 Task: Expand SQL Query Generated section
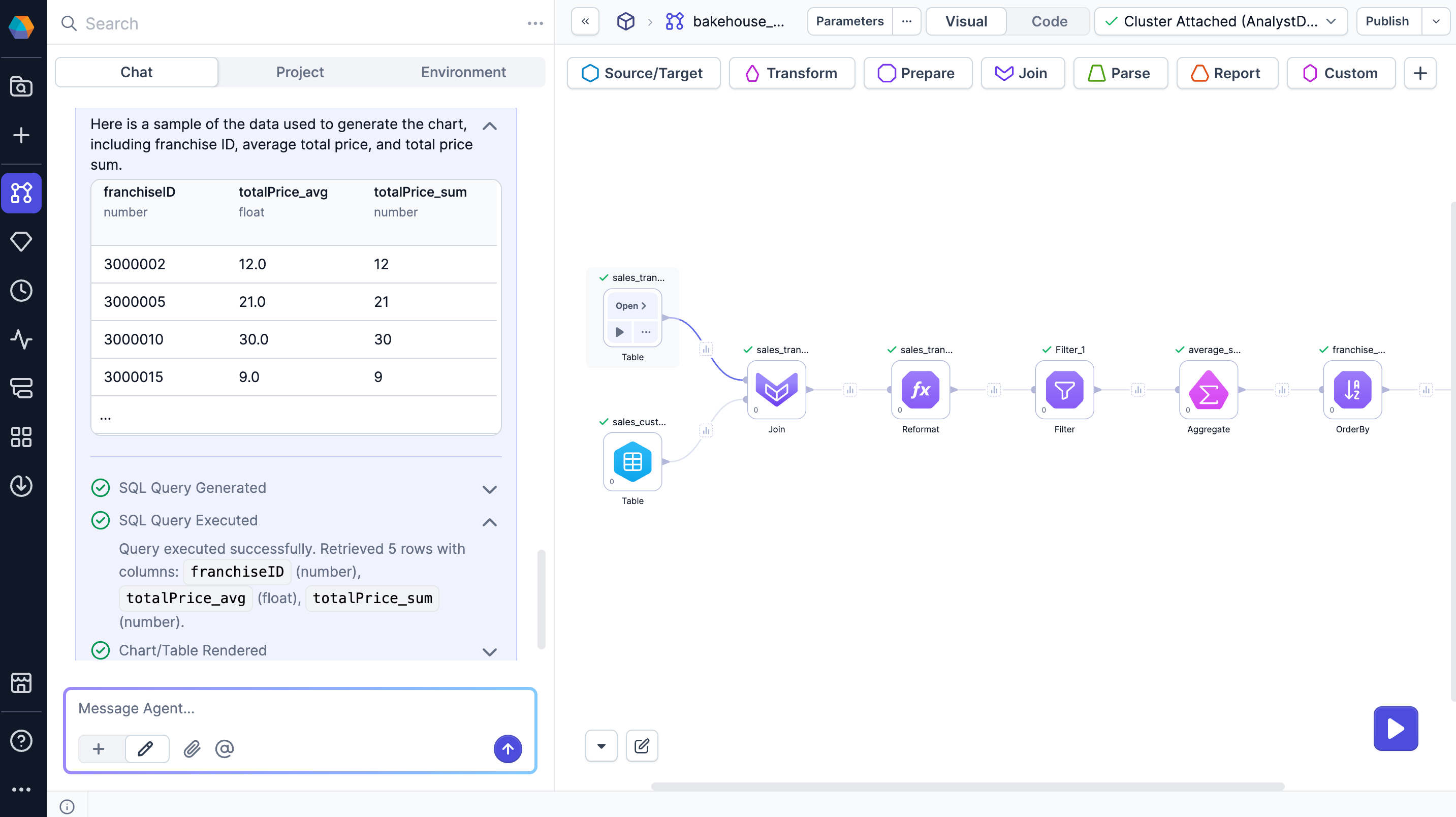point(489,488)
